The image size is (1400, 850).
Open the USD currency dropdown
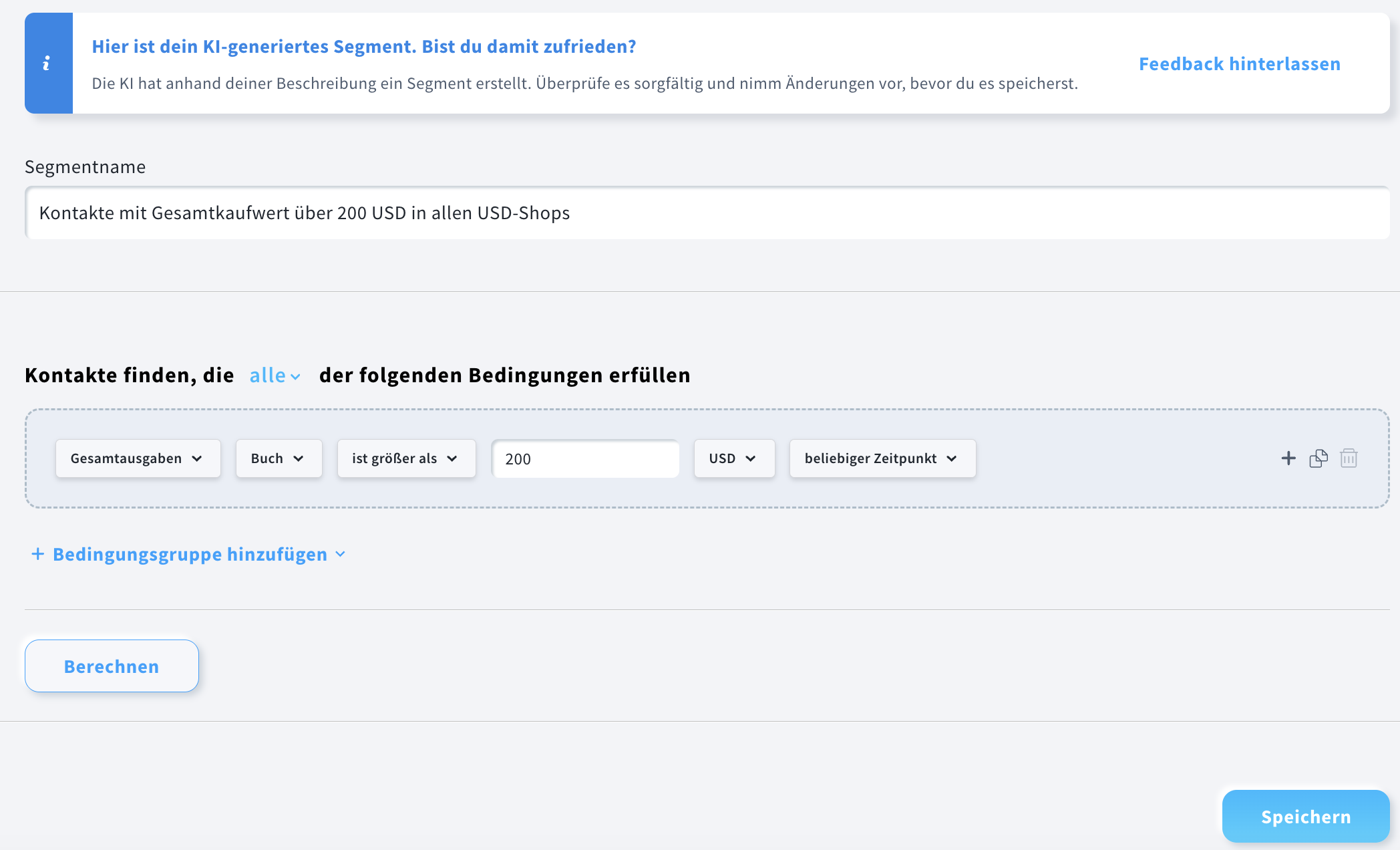coord(733,458)
